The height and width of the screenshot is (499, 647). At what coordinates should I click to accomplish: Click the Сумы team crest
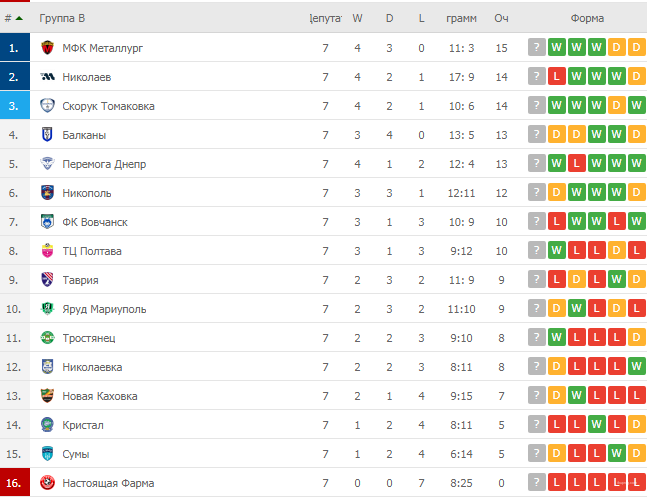coord(47,454)
